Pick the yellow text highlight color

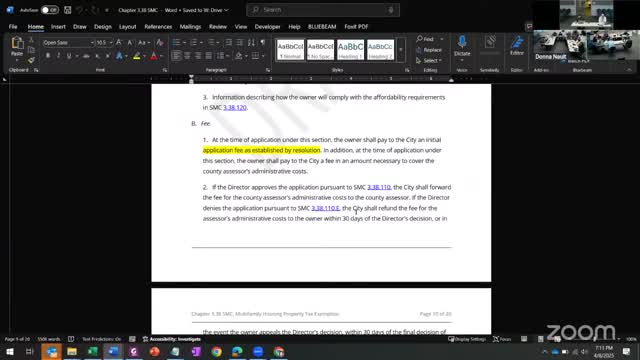pos(137,56)
